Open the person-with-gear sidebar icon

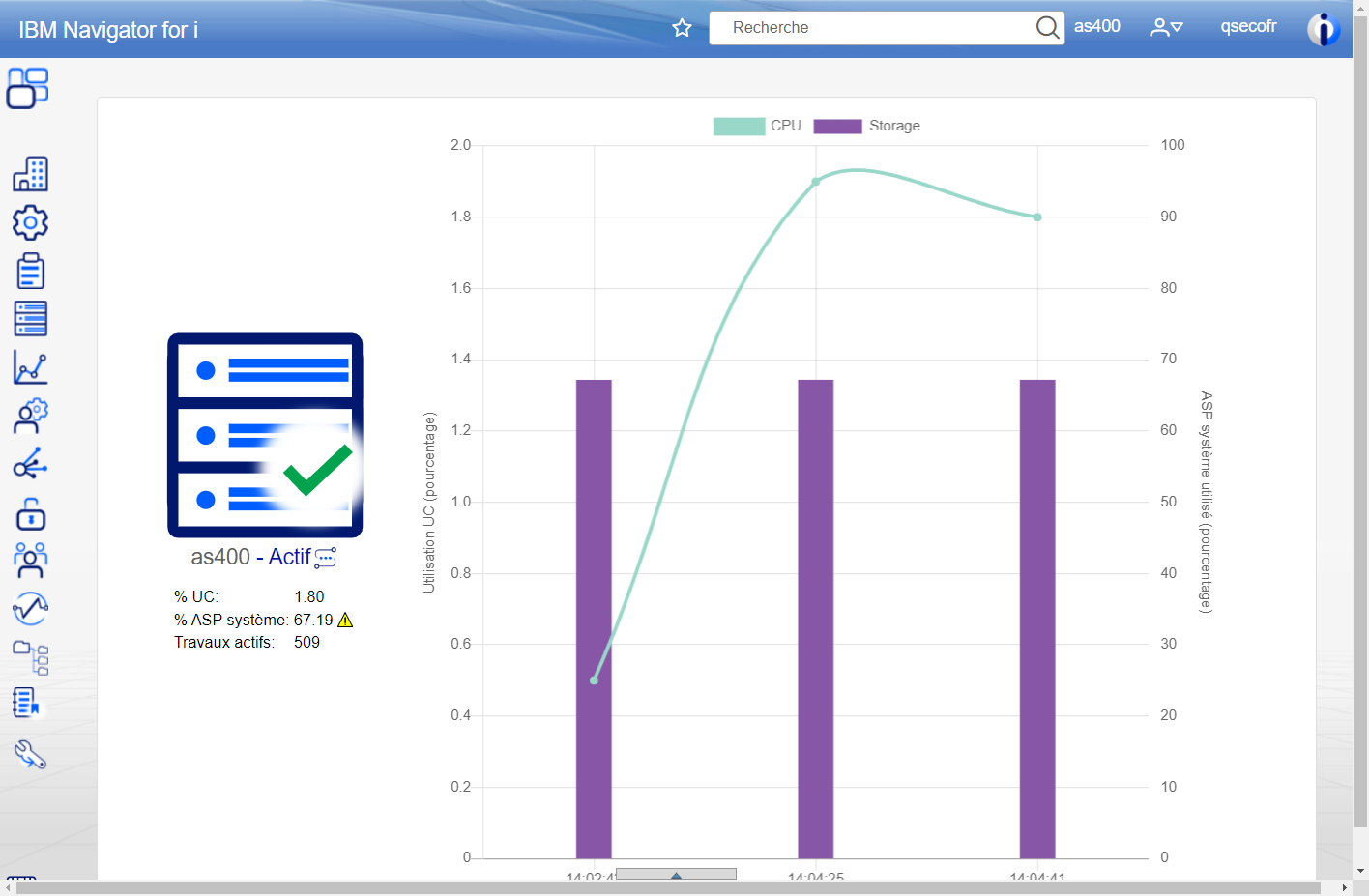30,416
